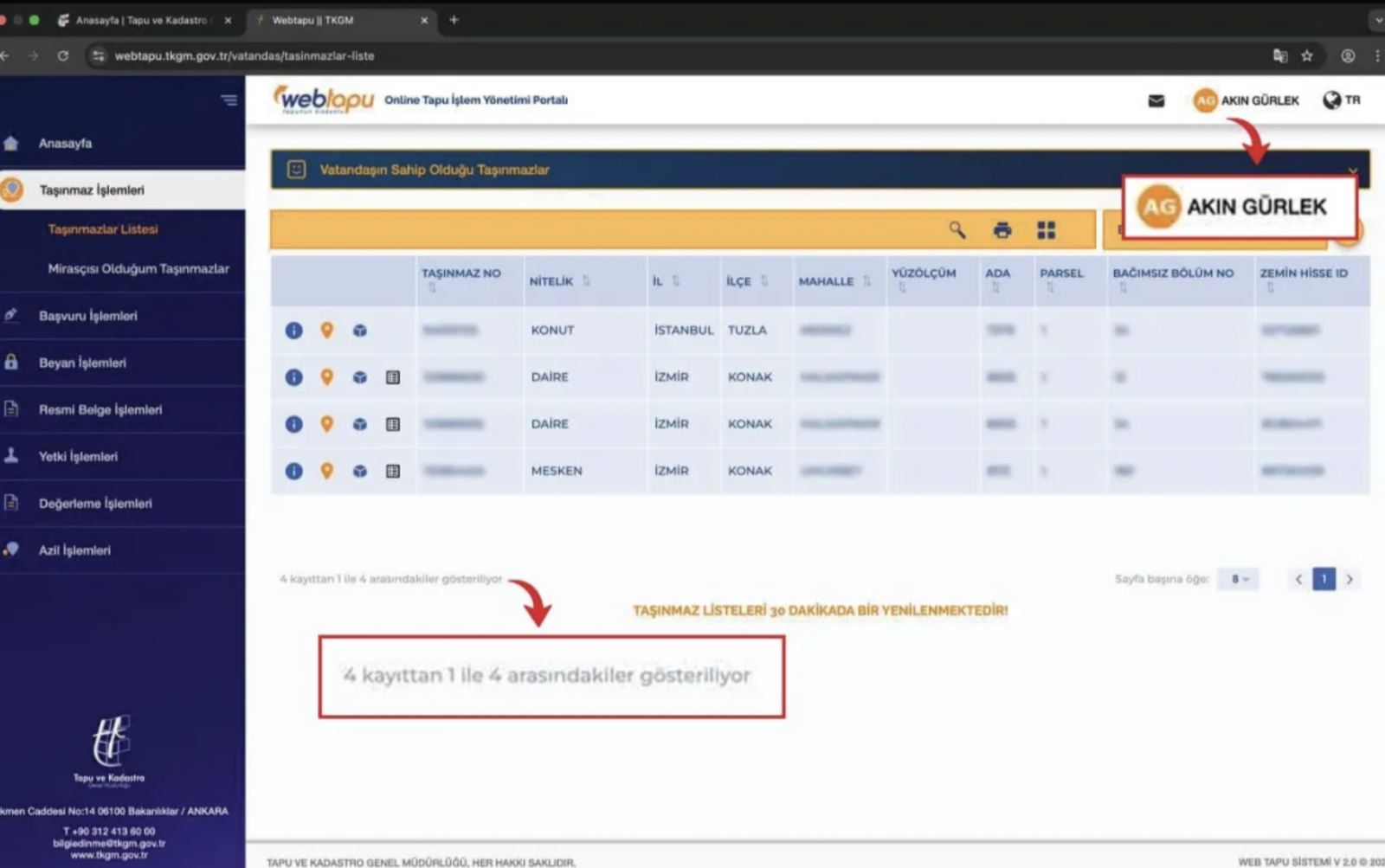
Task: Click the search magnifier icon in orange toolbar
Action: pos(957,229)
